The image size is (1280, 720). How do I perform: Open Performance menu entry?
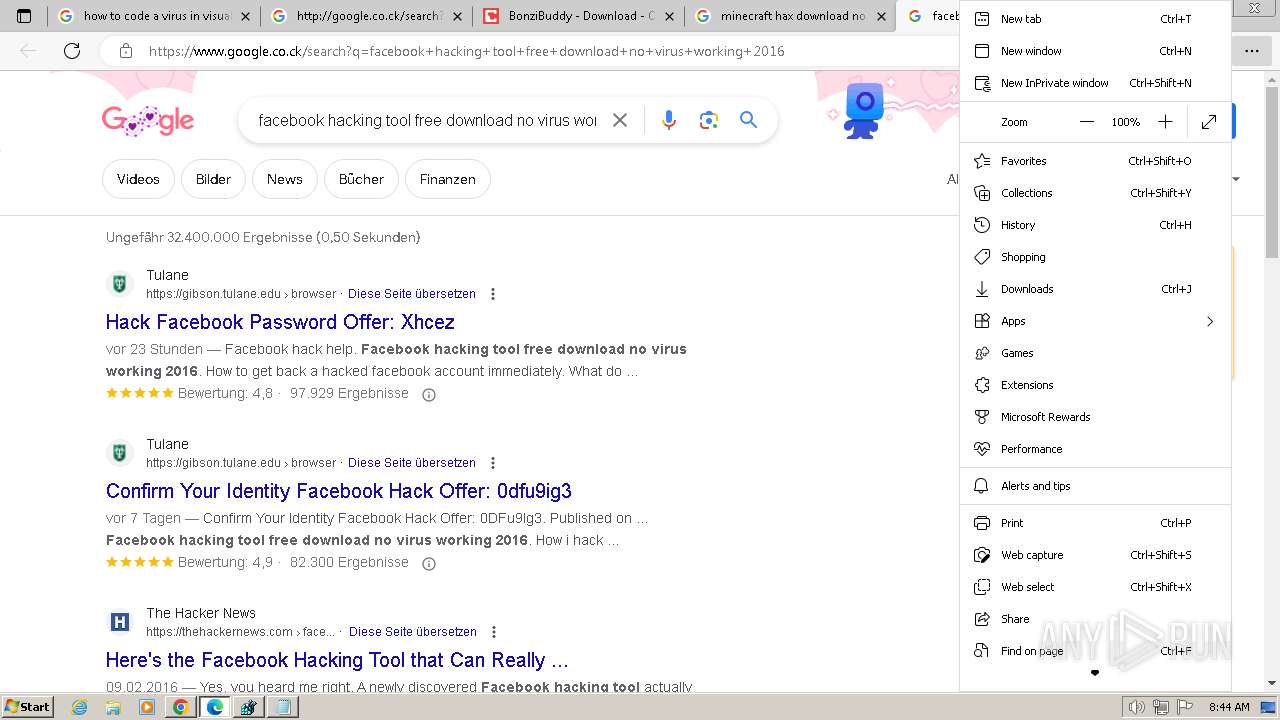pos(1095,449)
